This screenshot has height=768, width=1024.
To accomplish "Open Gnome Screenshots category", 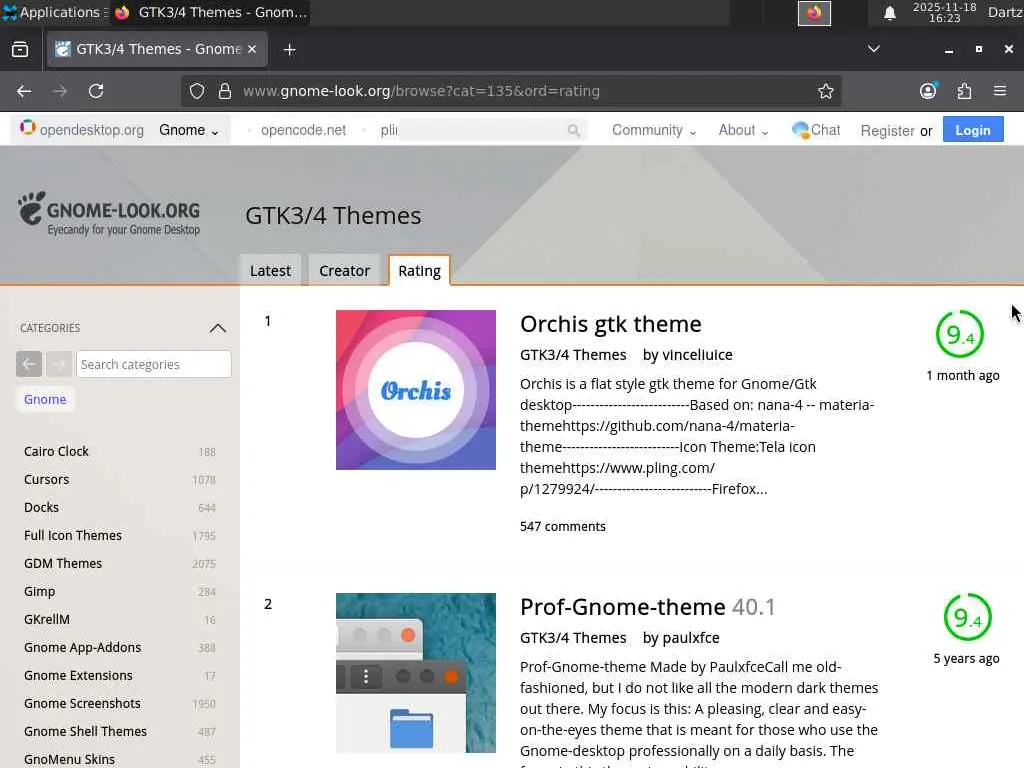I will click(82, 704).
